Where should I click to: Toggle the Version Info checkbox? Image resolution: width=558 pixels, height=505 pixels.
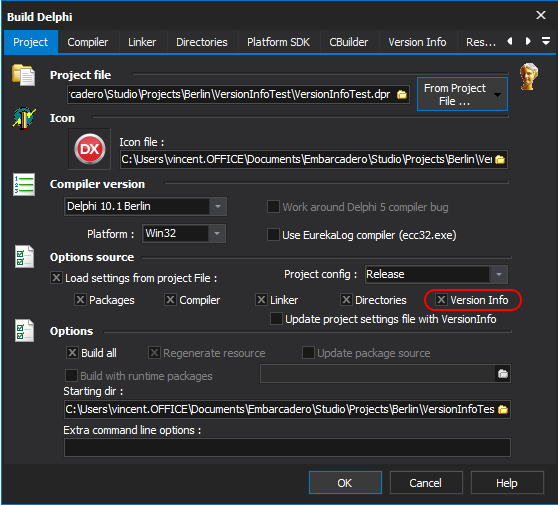point(441,300)
